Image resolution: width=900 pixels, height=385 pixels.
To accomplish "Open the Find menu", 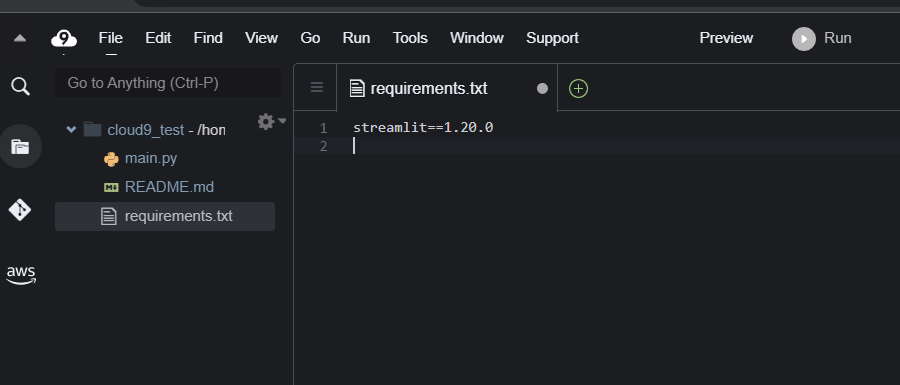I will [208, 38].
